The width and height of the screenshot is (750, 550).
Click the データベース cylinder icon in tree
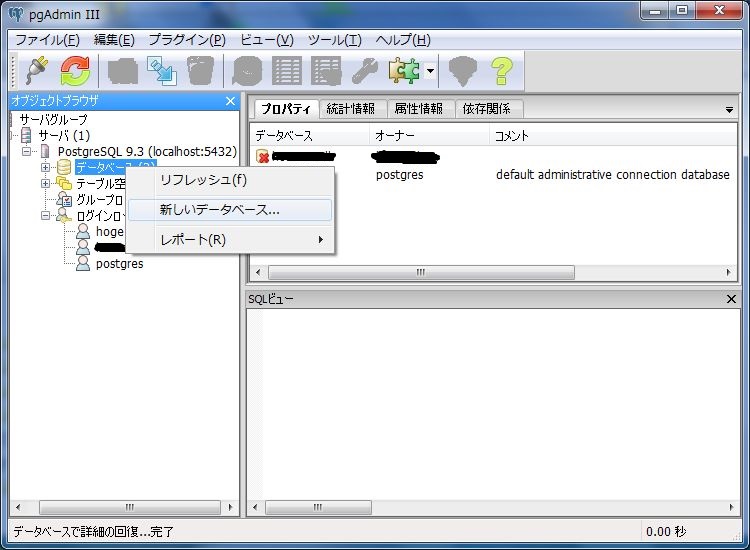64,167
